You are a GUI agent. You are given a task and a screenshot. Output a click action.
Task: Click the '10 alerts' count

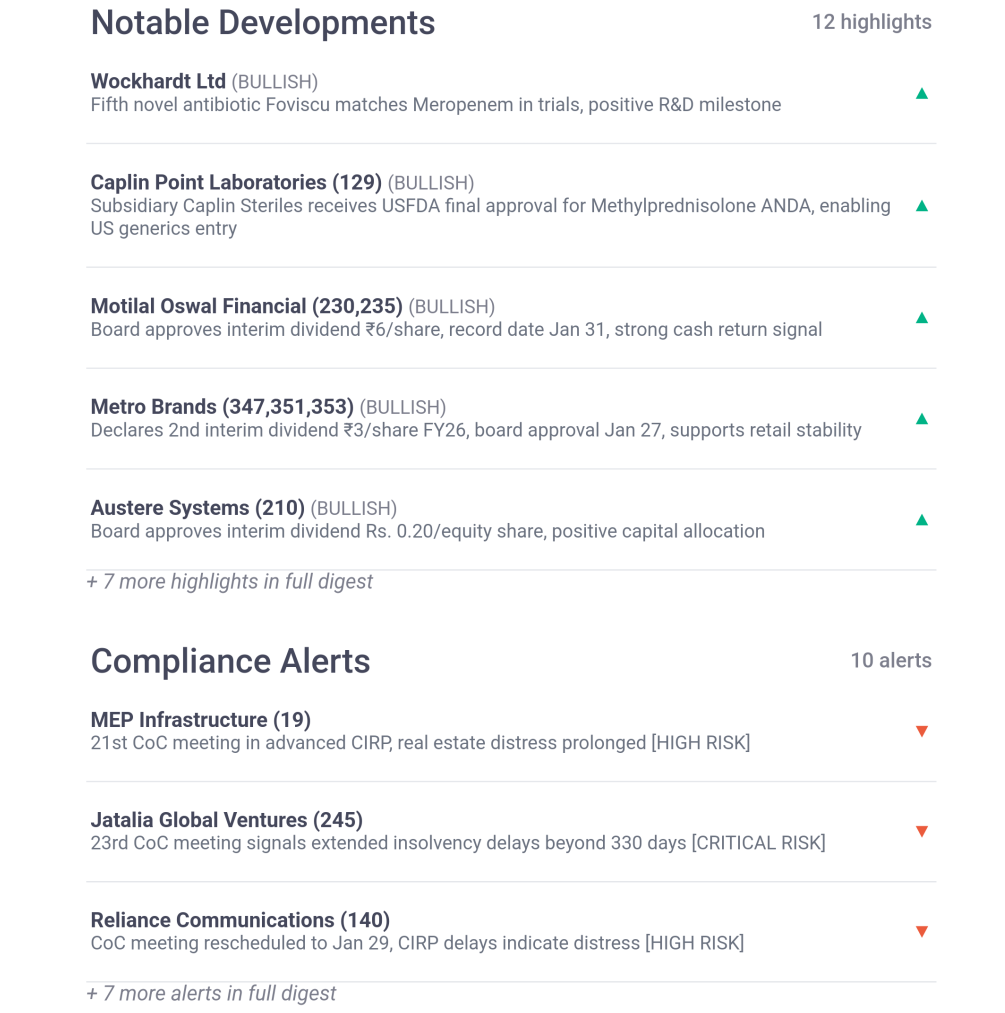(891, 660)
